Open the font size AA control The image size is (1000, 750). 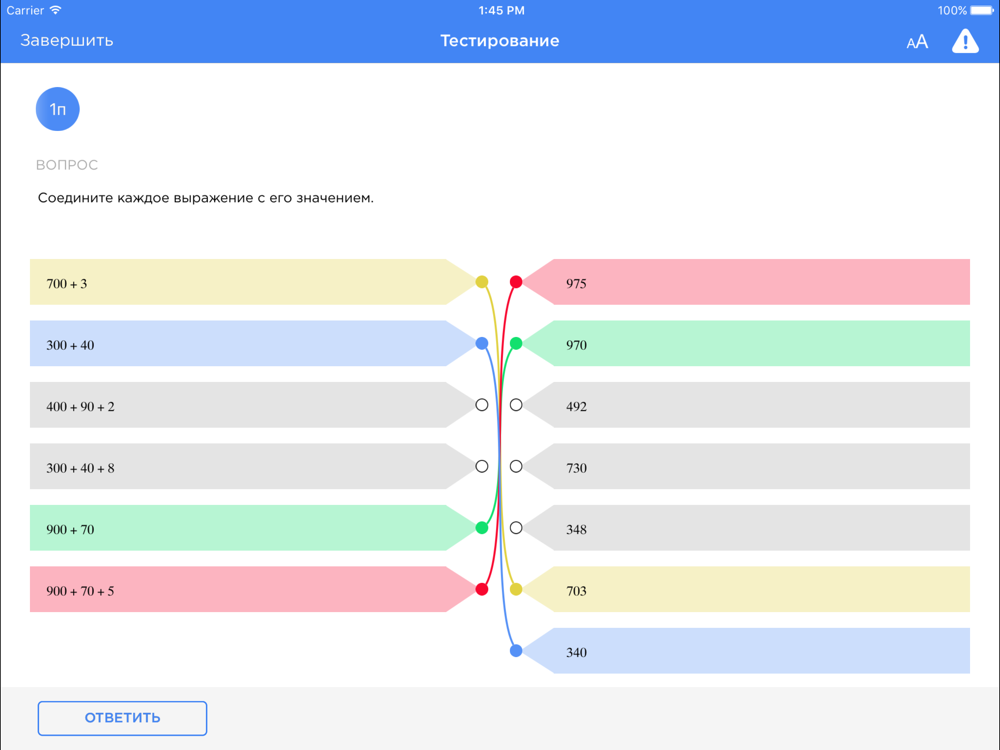click(x=917, y=42)
